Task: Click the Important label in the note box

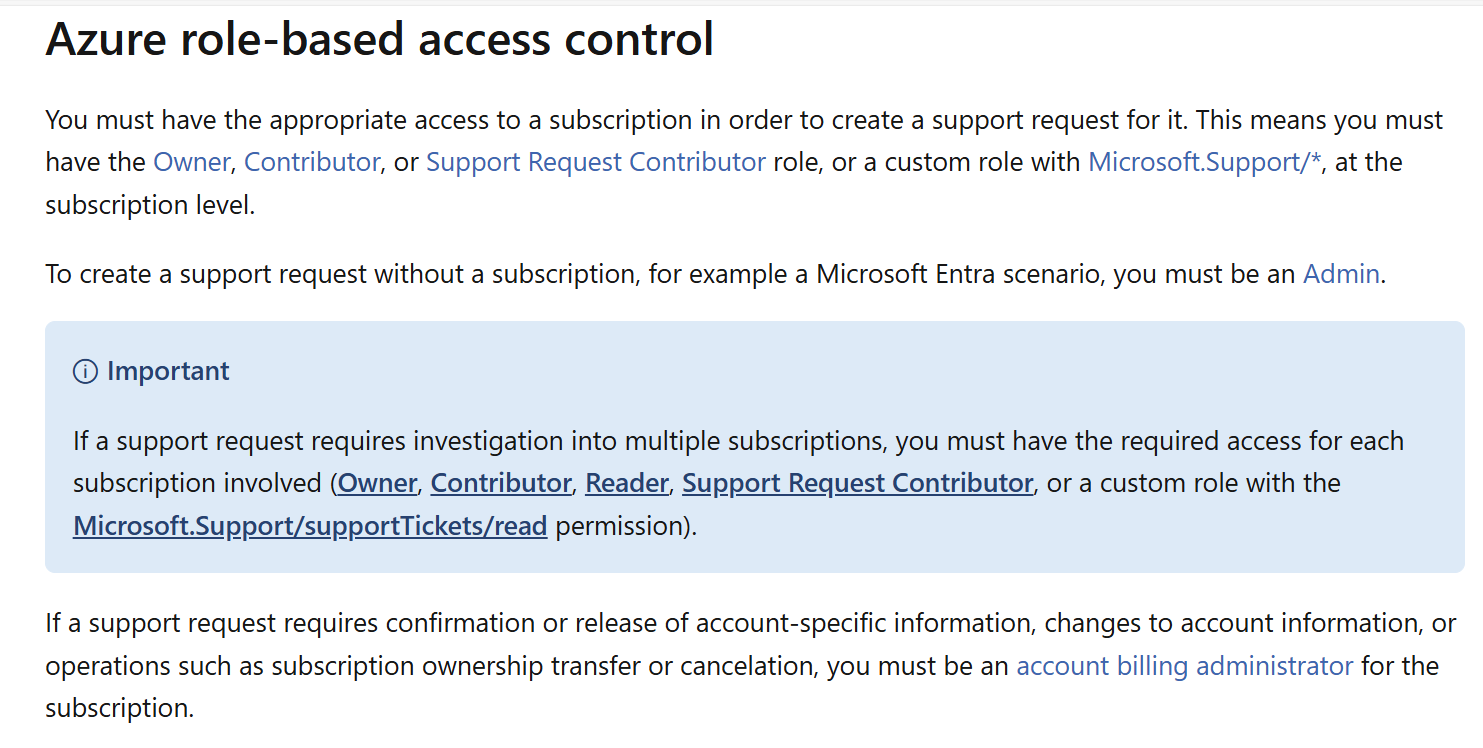Action: click(168, 372)
